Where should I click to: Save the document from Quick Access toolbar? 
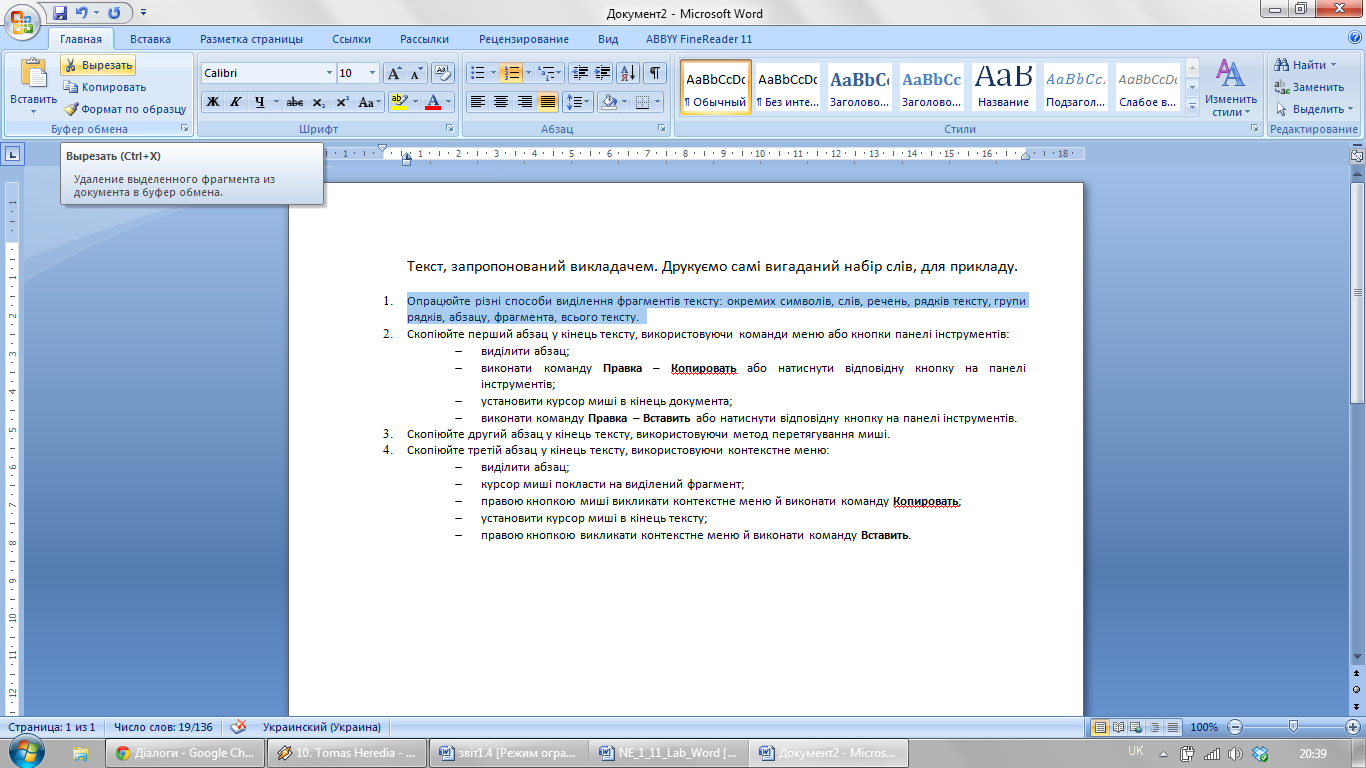pos(60,13)
